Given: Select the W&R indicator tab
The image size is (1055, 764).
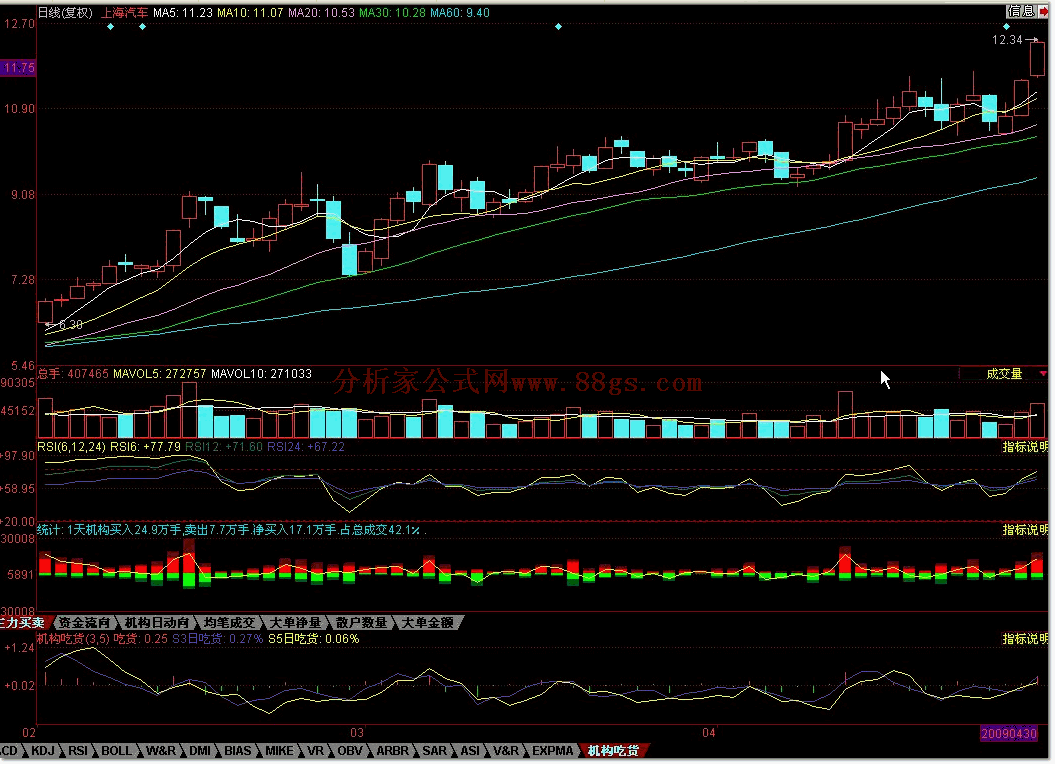Looking at the screenshot, I should [161, 751].
